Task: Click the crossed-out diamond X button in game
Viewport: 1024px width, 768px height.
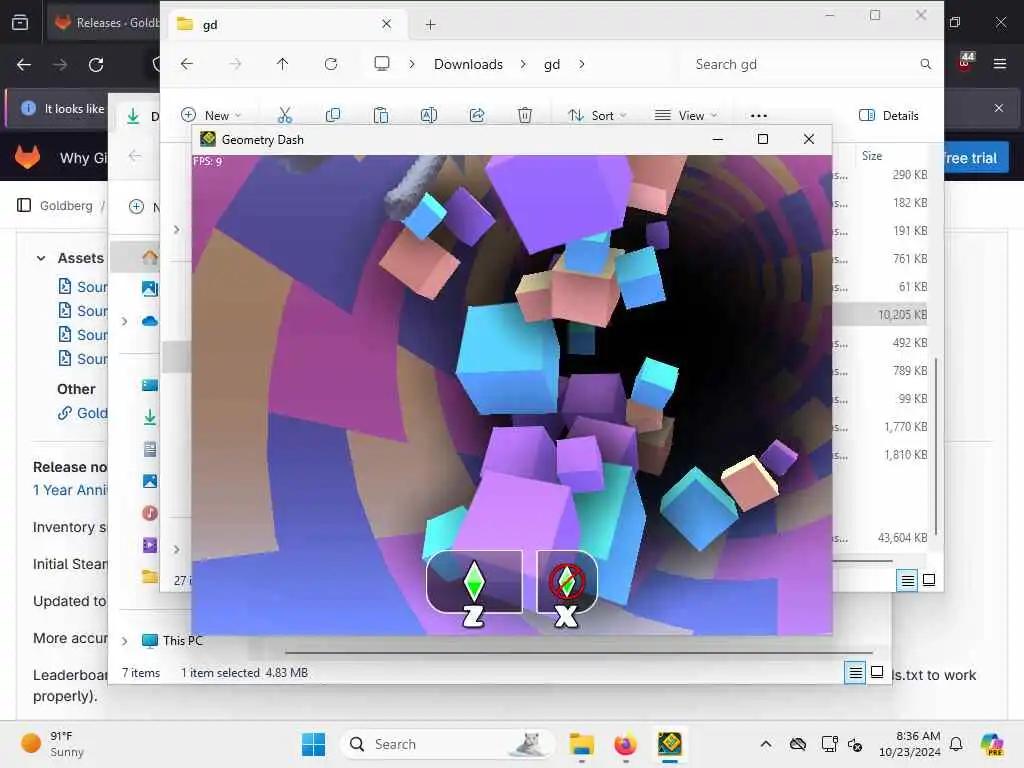Action: pyautogui.click(x=566, y=582)
